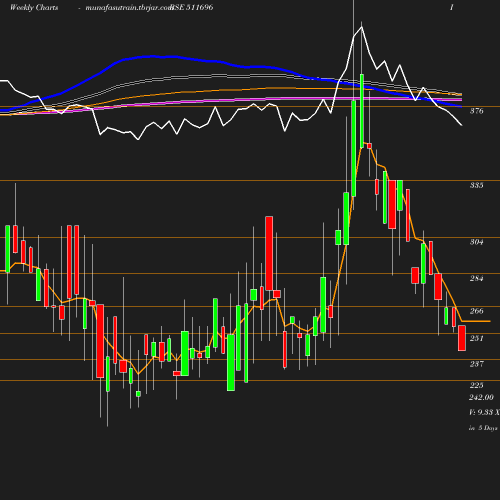Click the "V: 9.33 X" volume text

pyautogui.click(x=484, y=412)
